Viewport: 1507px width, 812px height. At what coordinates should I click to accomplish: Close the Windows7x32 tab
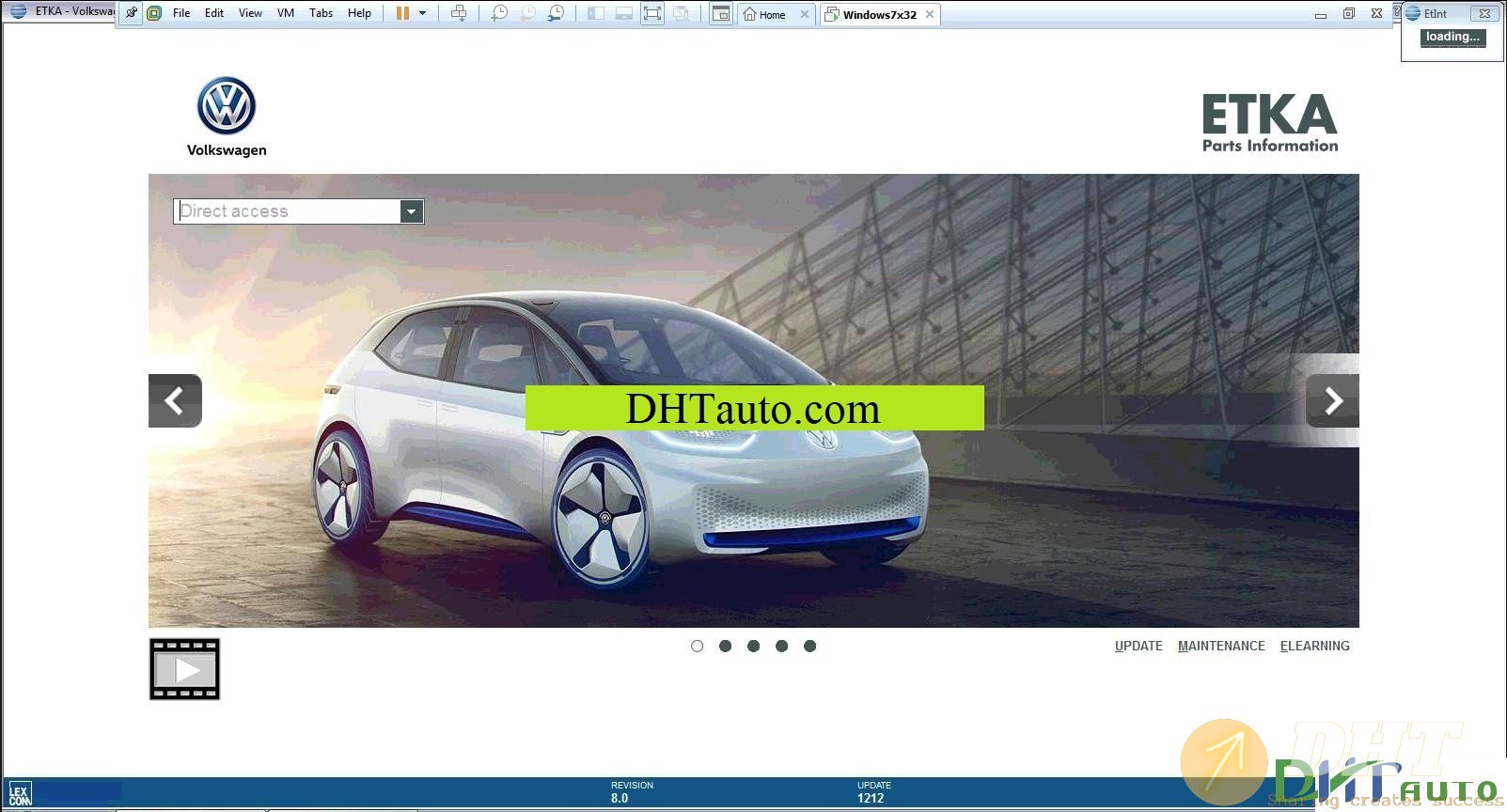tap(930, 14)
